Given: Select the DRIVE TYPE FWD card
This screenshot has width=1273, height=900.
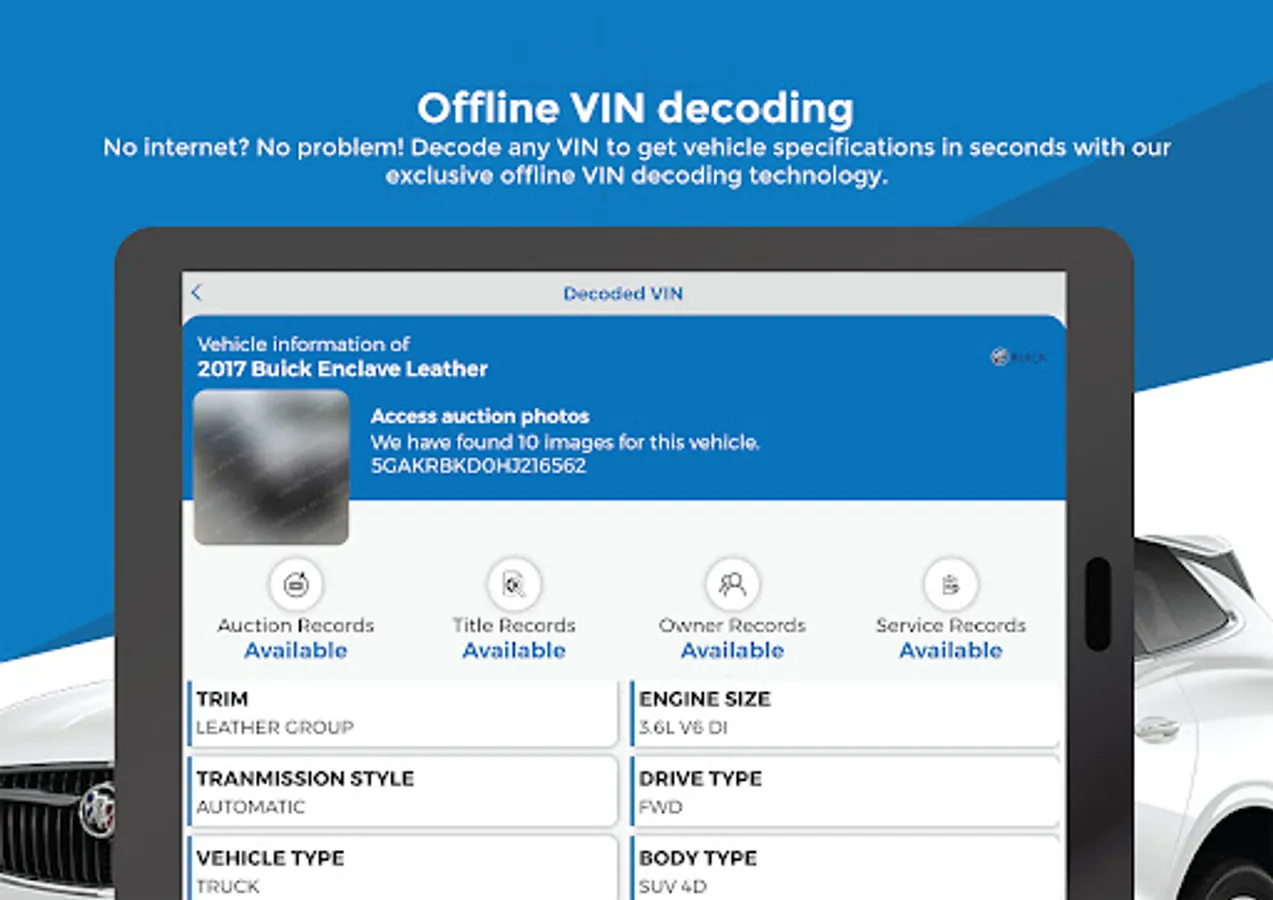Looking at the screenshot, I should 846,792.
